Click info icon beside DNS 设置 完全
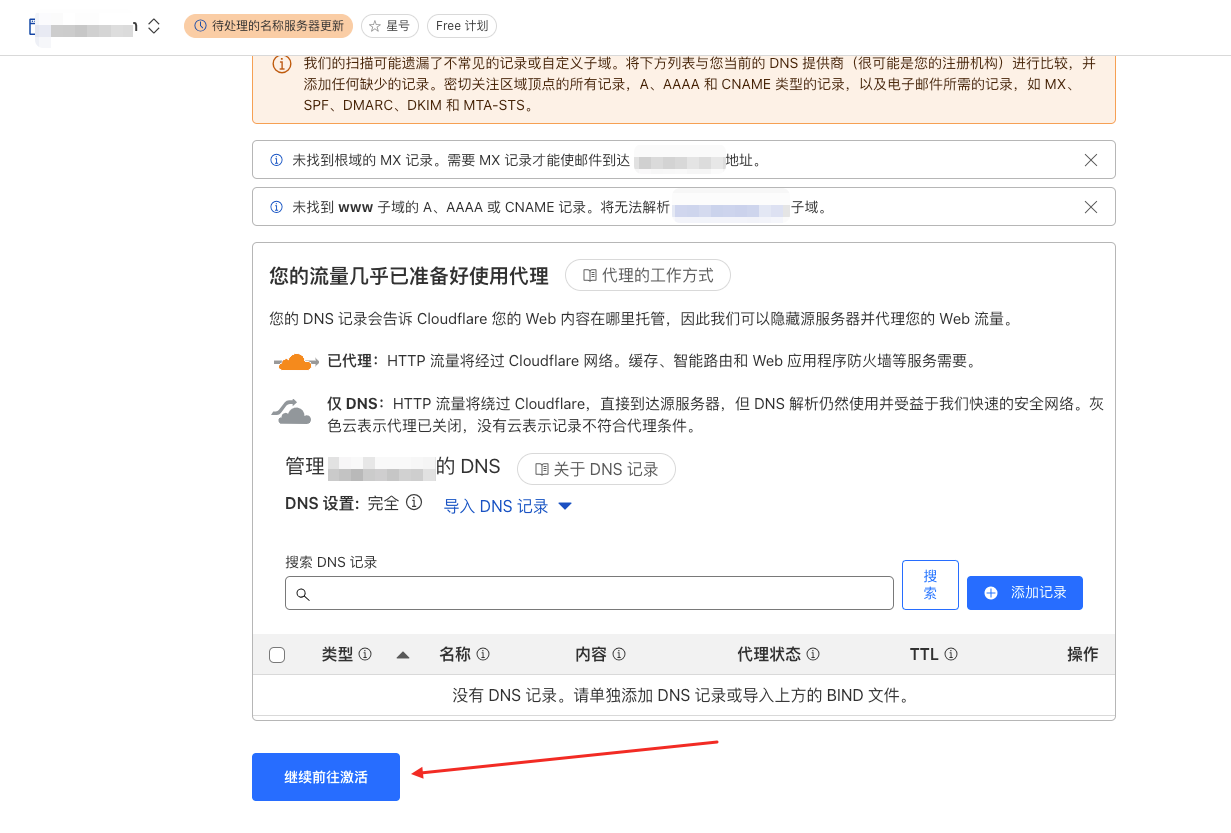1231x833 pixels. 414,502
